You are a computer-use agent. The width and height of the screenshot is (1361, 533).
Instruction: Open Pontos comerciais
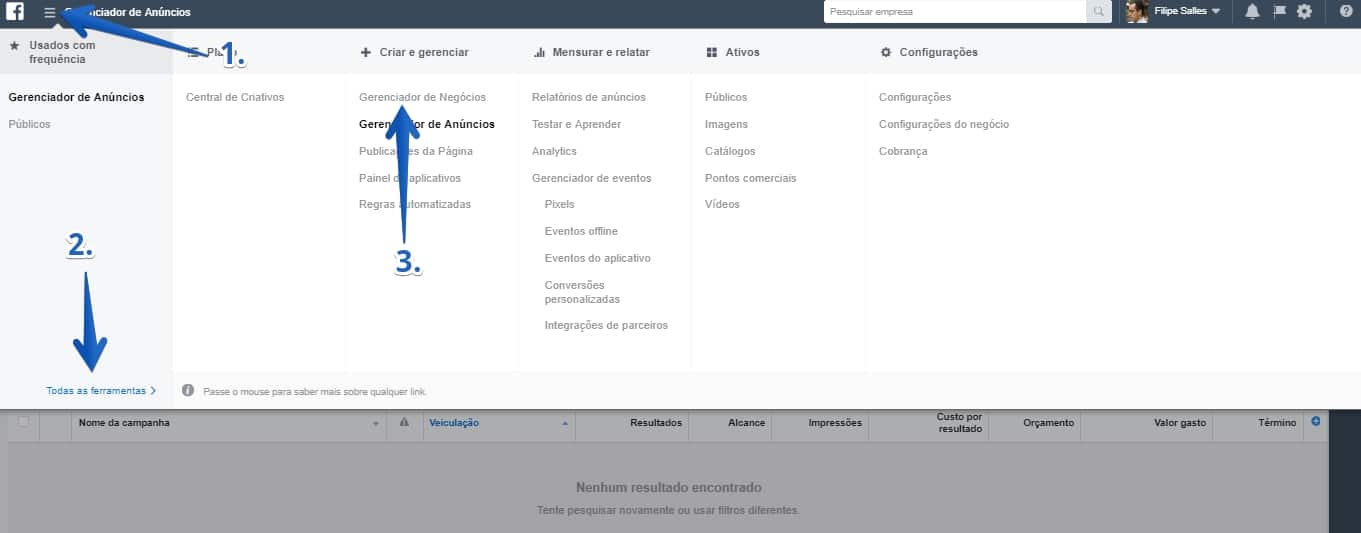click(x=751, y=178)
